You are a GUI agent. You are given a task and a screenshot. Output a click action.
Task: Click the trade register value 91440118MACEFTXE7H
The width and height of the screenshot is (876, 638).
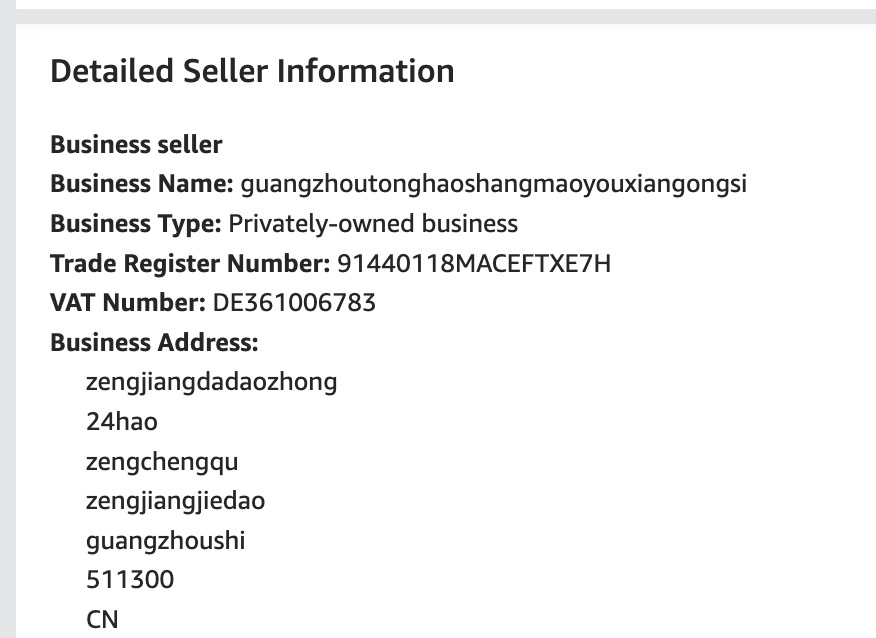click(x=474, y=263)
